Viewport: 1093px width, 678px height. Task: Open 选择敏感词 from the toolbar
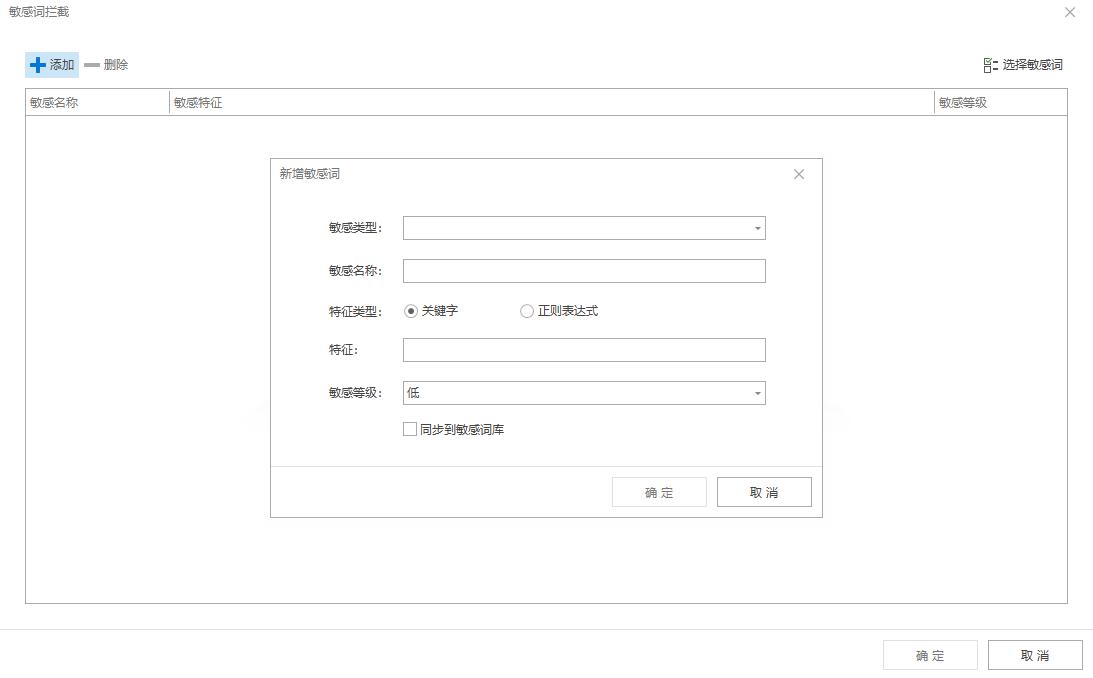[1023, 65]
